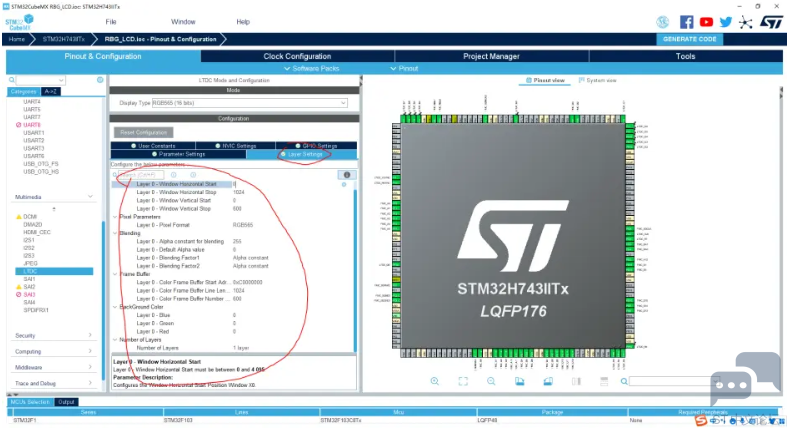Open the Window menu
789x435 pixels.
pyautogui.click(x=183, y=22)
